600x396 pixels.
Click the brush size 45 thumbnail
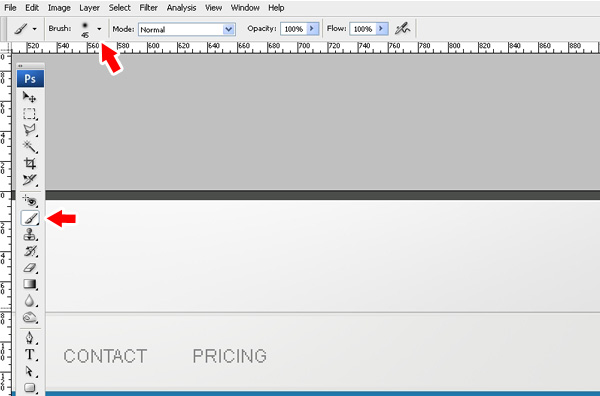[x=85, y=29]
